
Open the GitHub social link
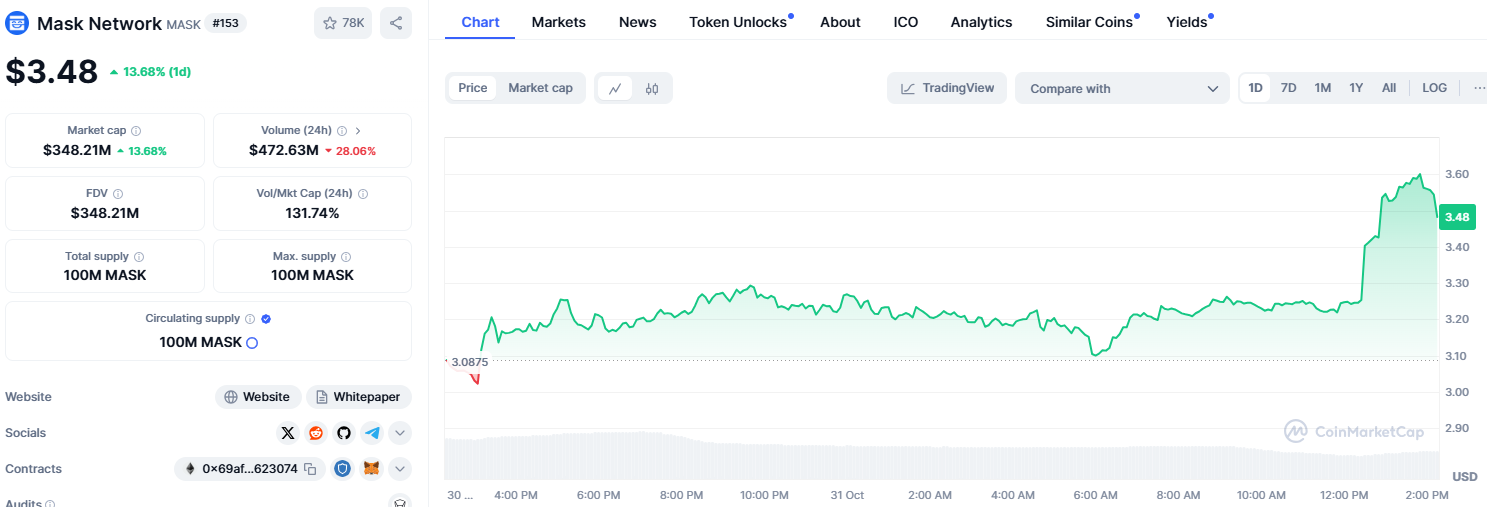tap(344, 433)
